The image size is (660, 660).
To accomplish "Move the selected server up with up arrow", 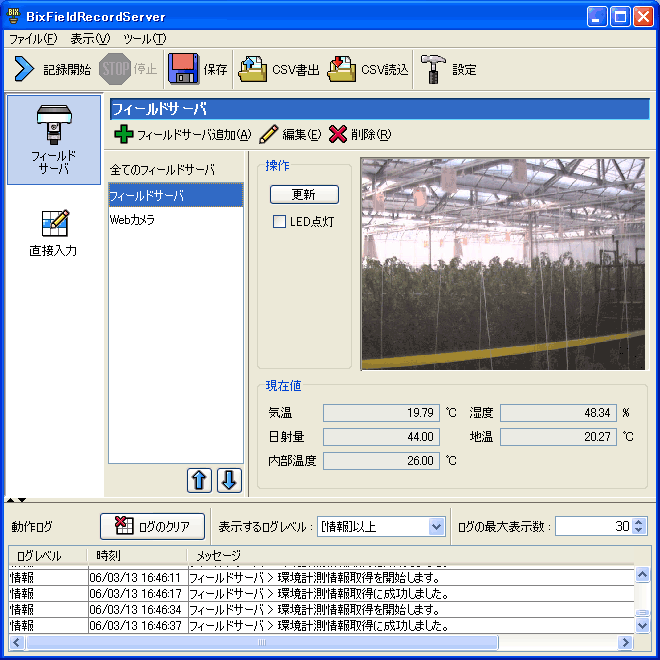I will [x=199, y=480].
